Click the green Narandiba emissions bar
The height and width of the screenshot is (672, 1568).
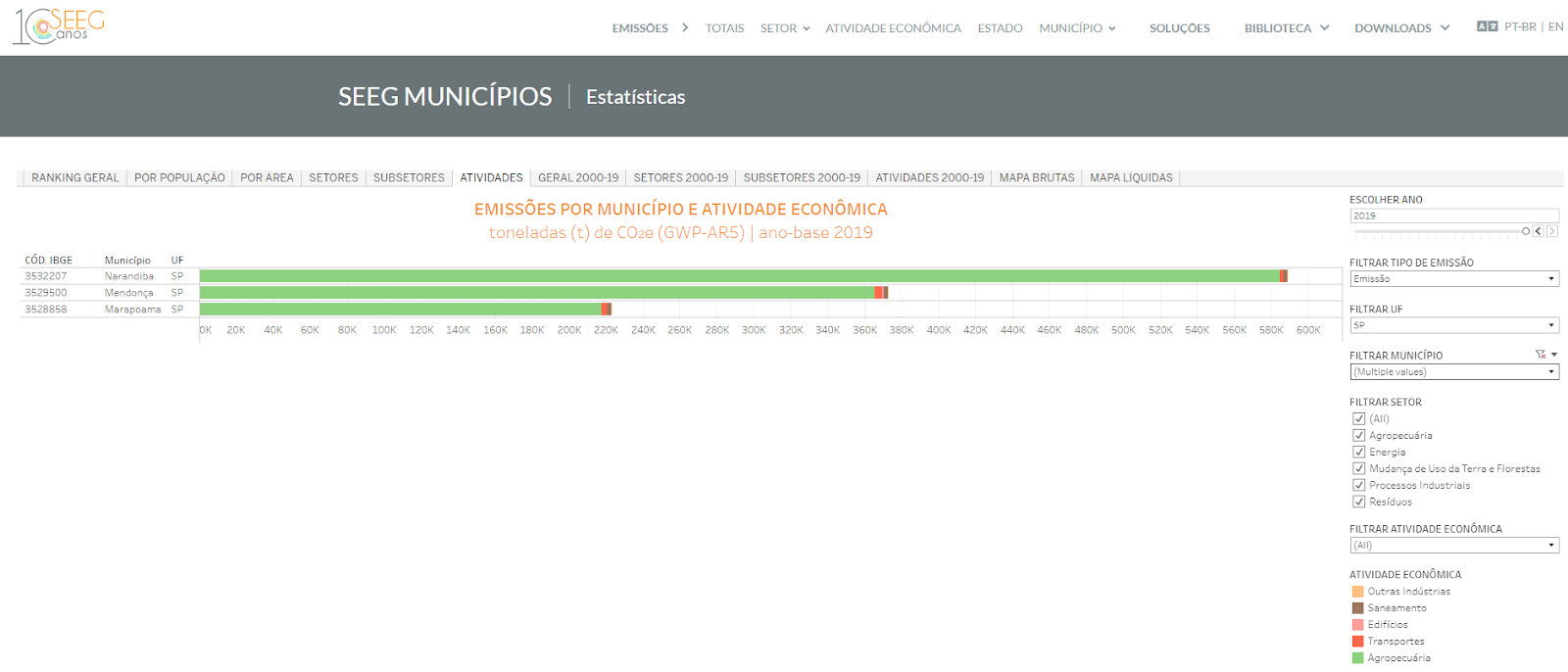coord(740,276)
